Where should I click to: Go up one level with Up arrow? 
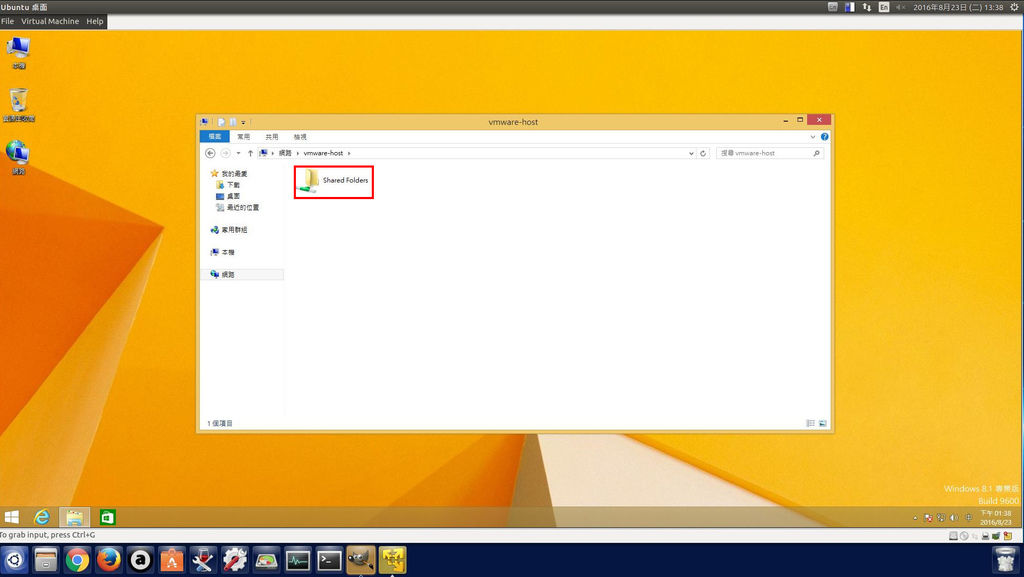[x=250, y=153]
